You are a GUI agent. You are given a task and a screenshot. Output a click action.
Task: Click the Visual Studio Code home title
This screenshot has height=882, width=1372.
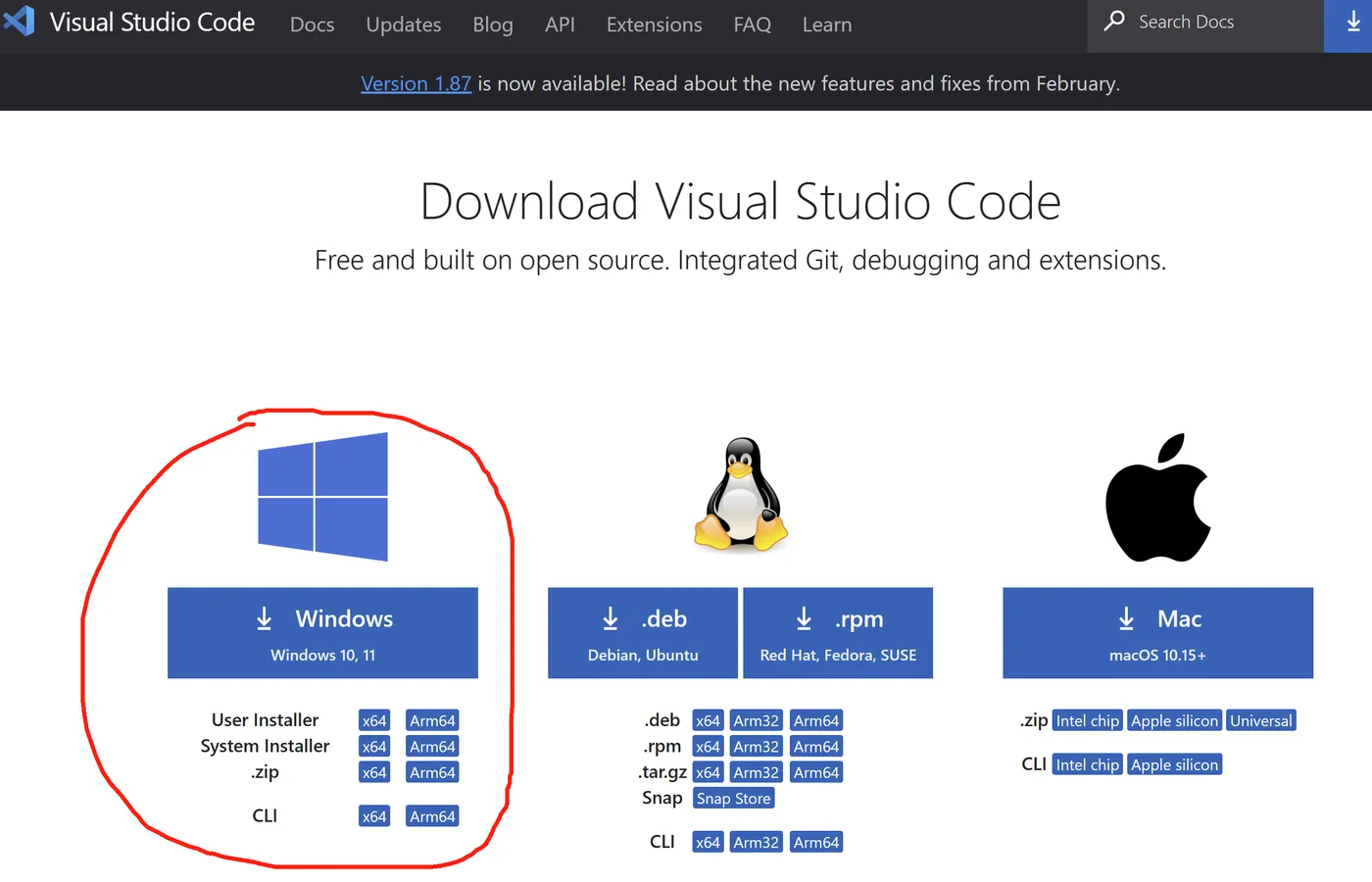pos(152,23)
